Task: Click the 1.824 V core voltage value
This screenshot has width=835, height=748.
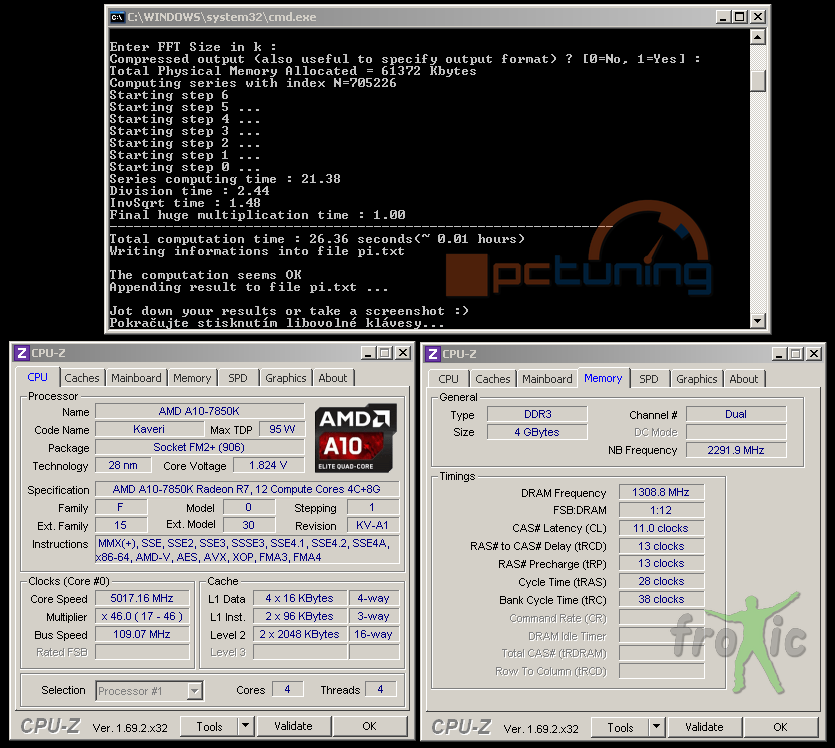Action: [268, 465]
